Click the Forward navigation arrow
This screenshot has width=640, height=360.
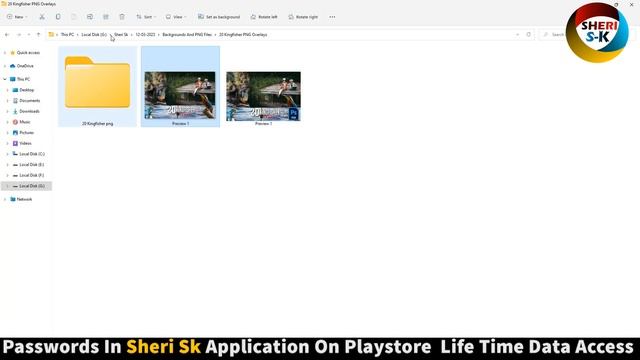(x=18, y=35)
